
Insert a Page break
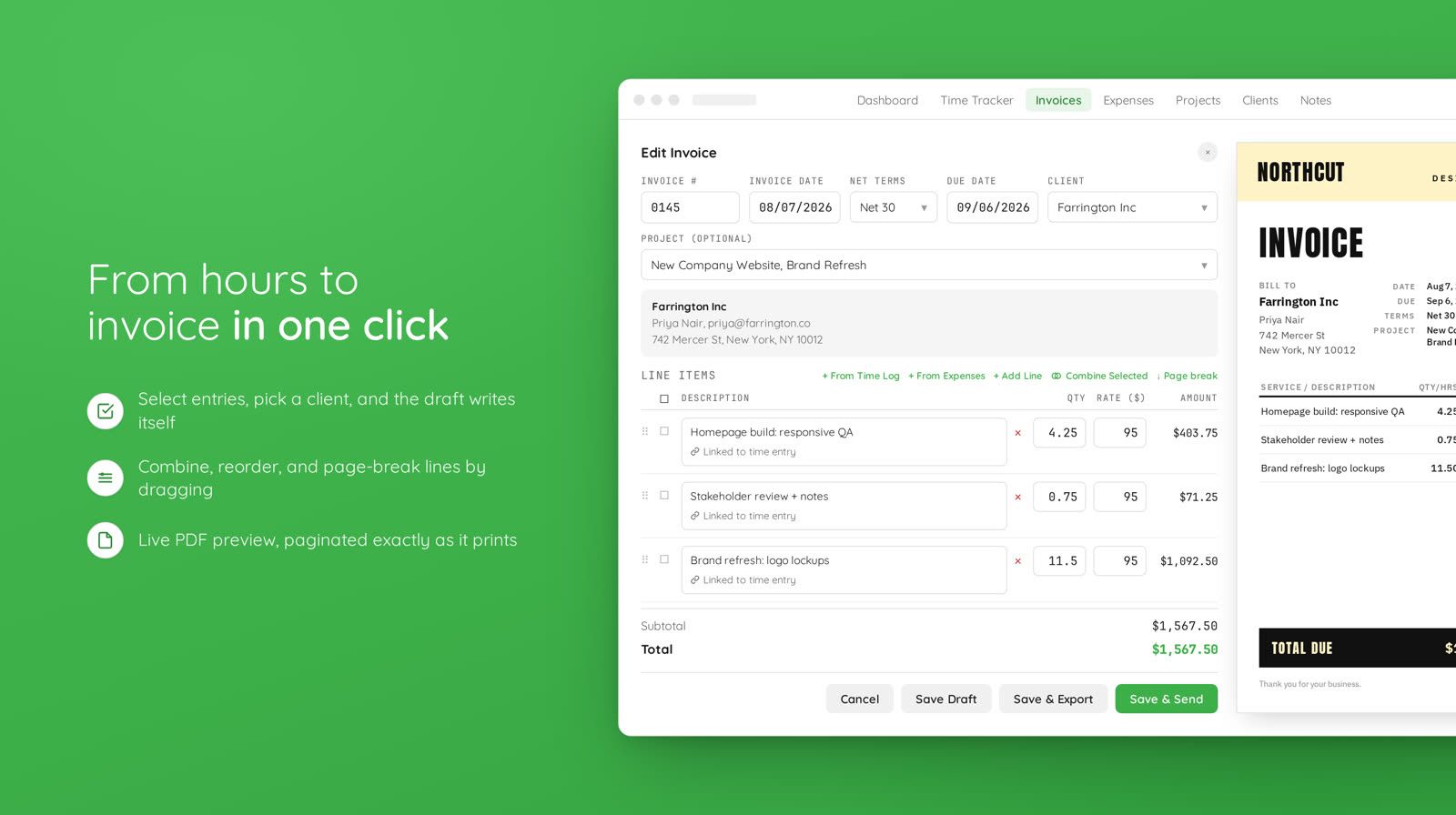coord(1187,376)
